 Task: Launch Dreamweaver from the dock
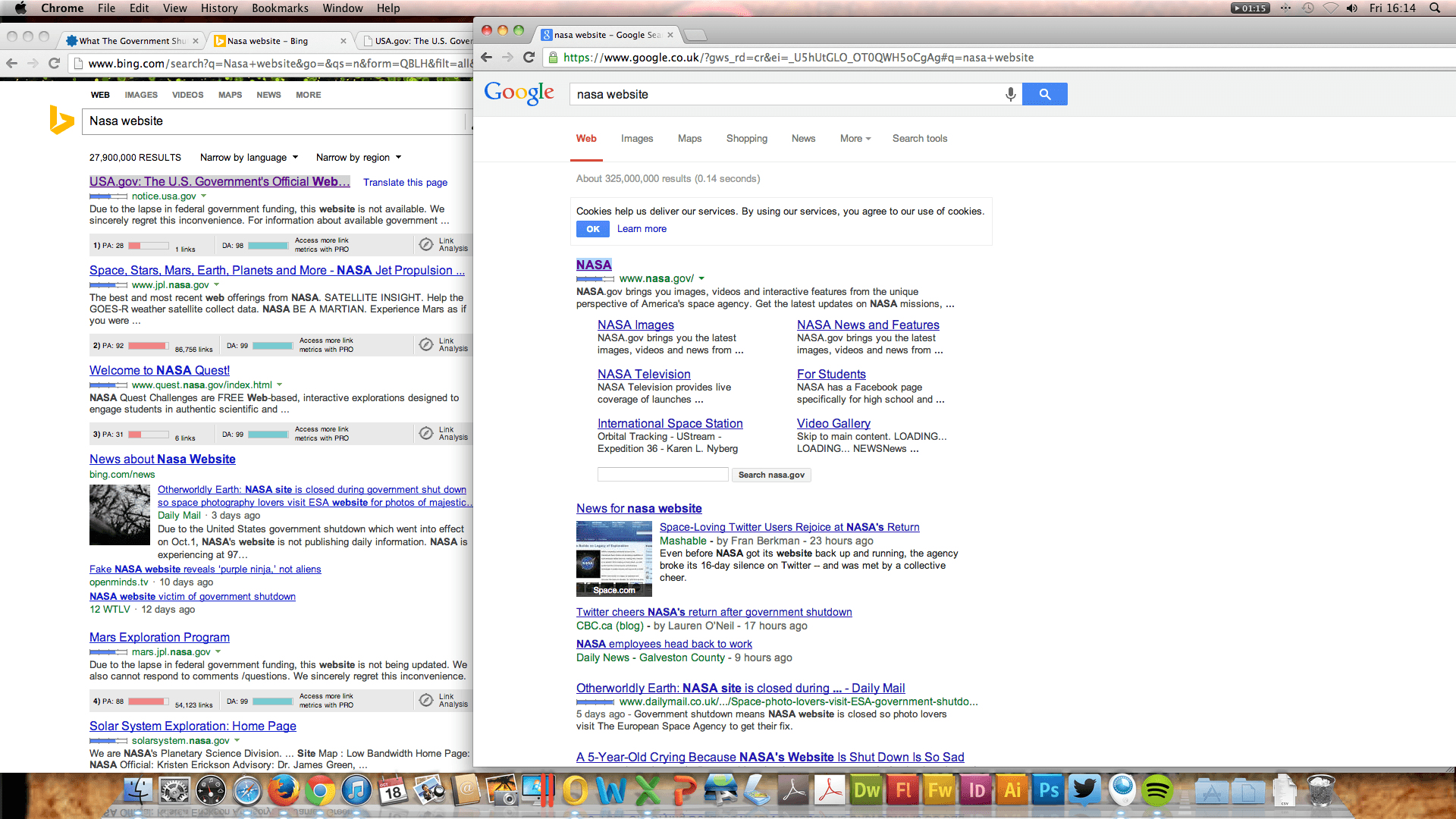[866, 791]
